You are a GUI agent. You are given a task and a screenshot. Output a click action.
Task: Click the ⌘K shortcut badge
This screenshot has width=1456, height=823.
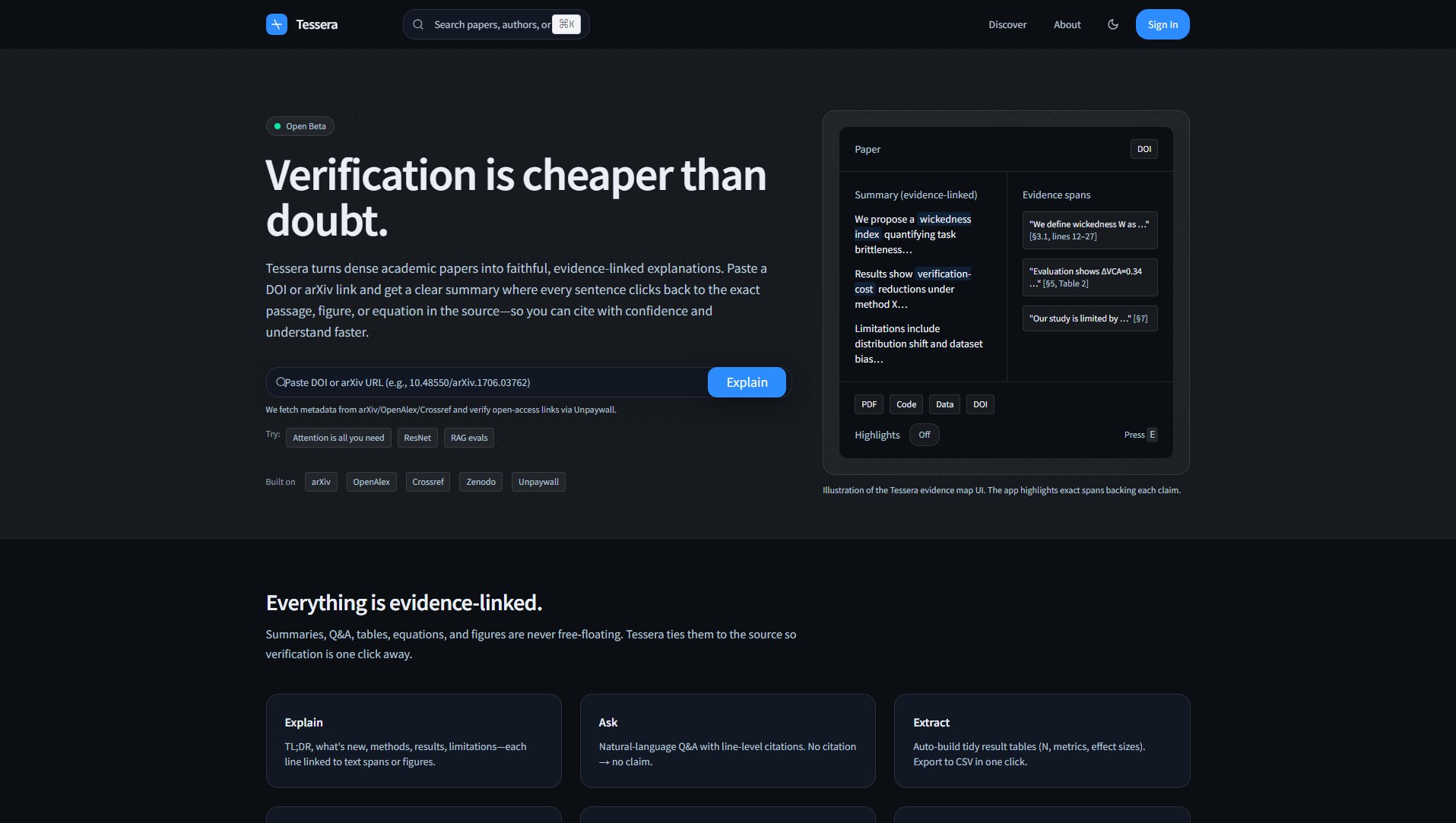566,24
